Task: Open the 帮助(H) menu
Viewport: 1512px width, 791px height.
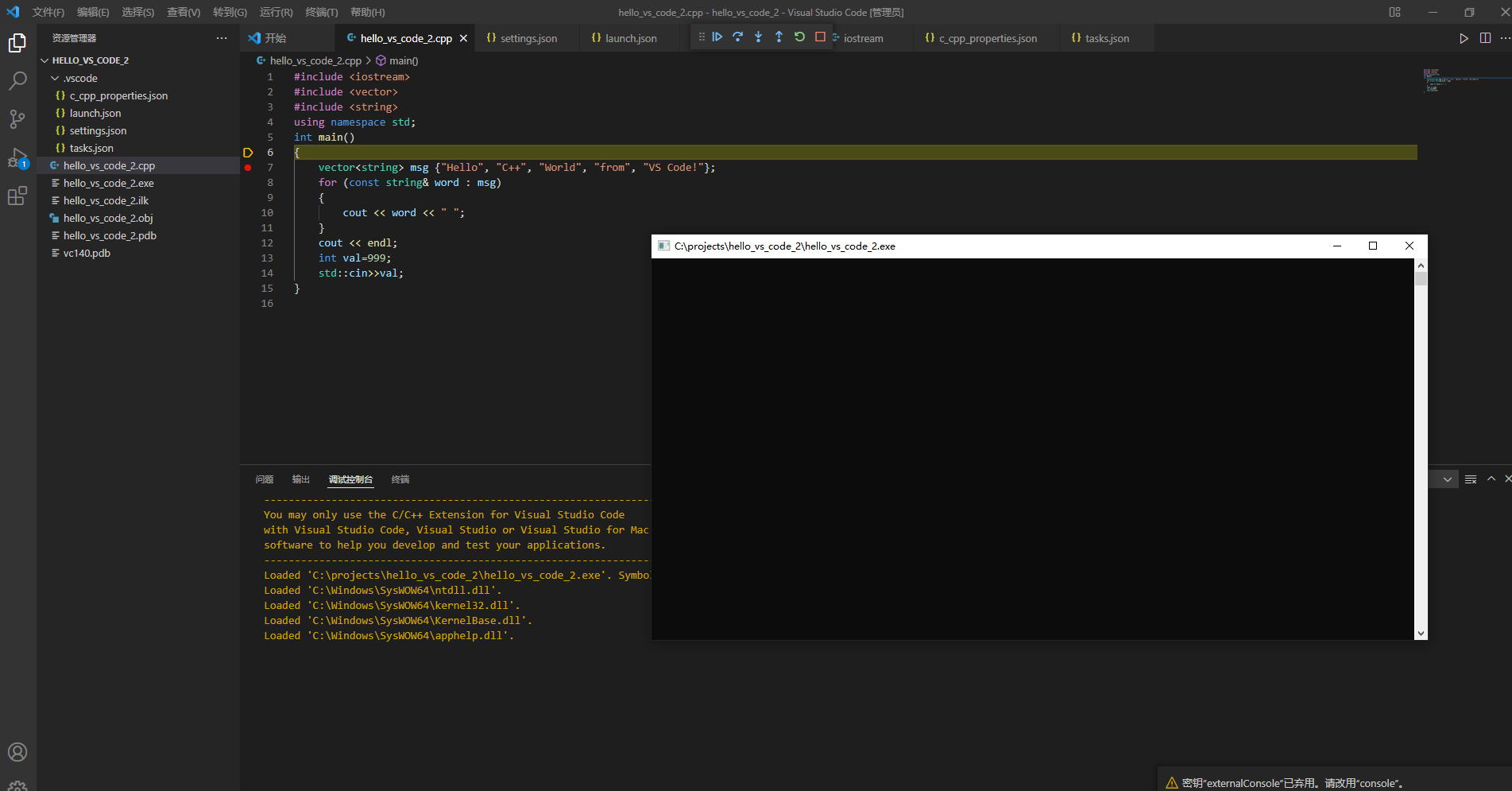Action: [x=368, y=12]
